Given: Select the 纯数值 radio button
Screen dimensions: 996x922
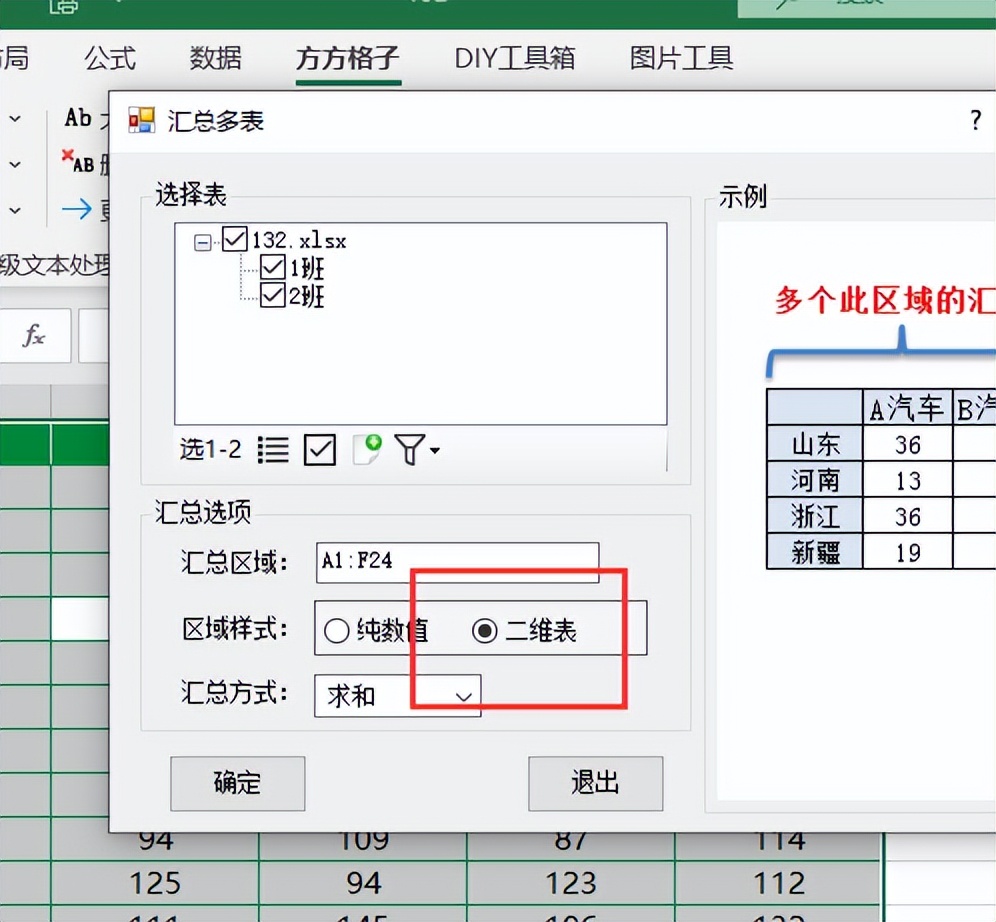Looking at the screenshot, I should [337, 630].
